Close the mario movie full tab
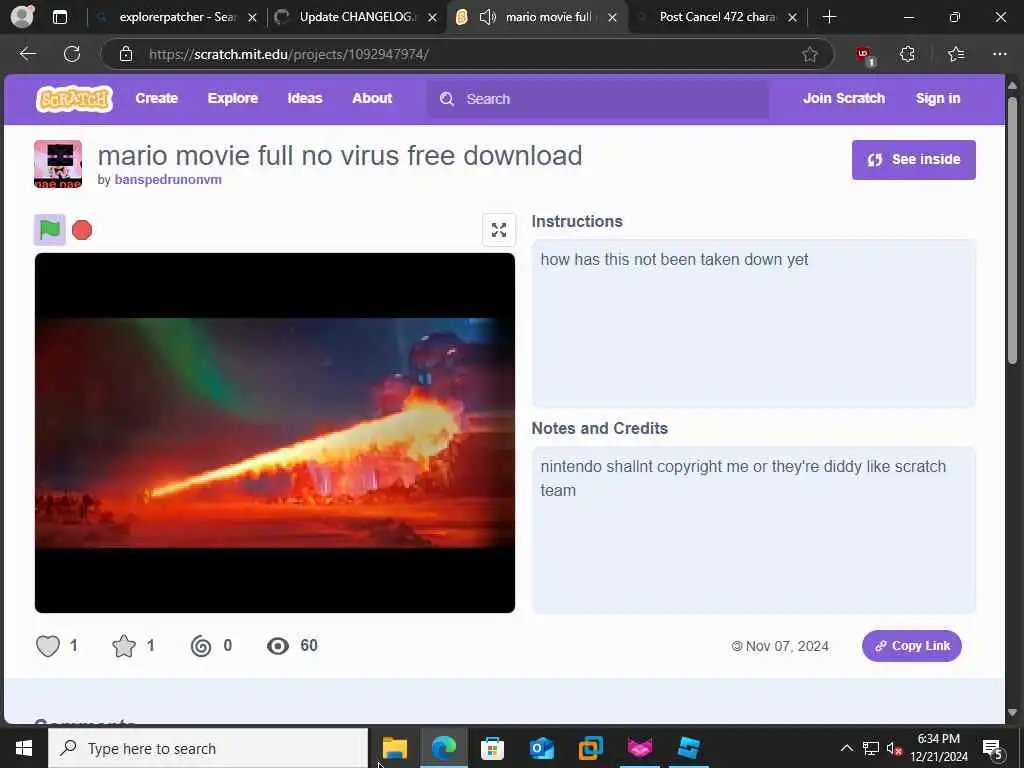 click(613, 18)
